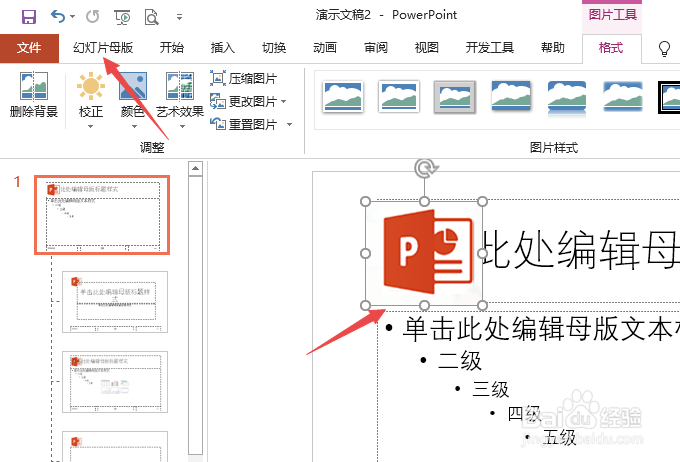The image size is (680, 462).
Task: Start slideshow from beginning icon
Action: [122, 17]
